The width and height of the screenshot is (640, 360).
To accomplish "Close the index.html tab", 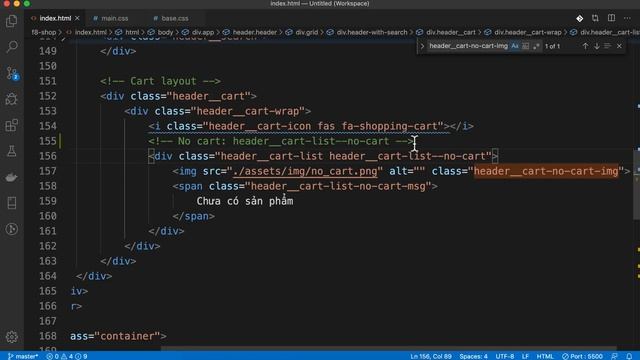I will [x=77, y=18].
